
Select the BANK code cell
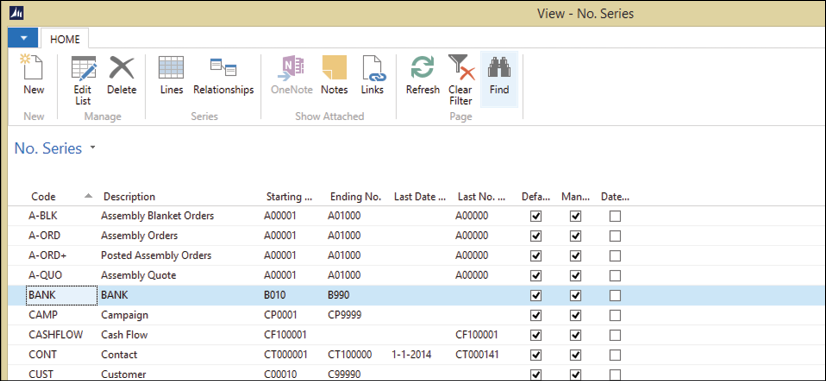tap(62, 296)
